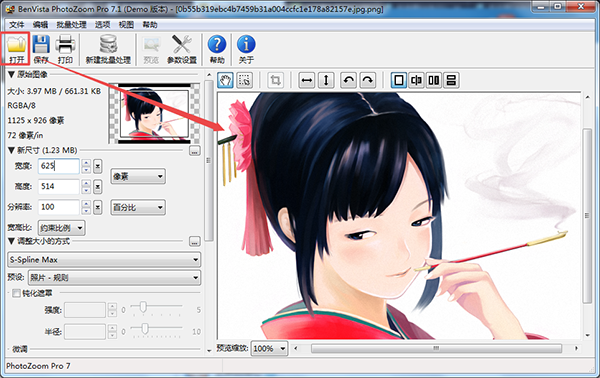This screenshot has height=378, width=600.
Task: Expand the 微调 fine-tune section
Action: pyautogui.click(x=20, y=349)
